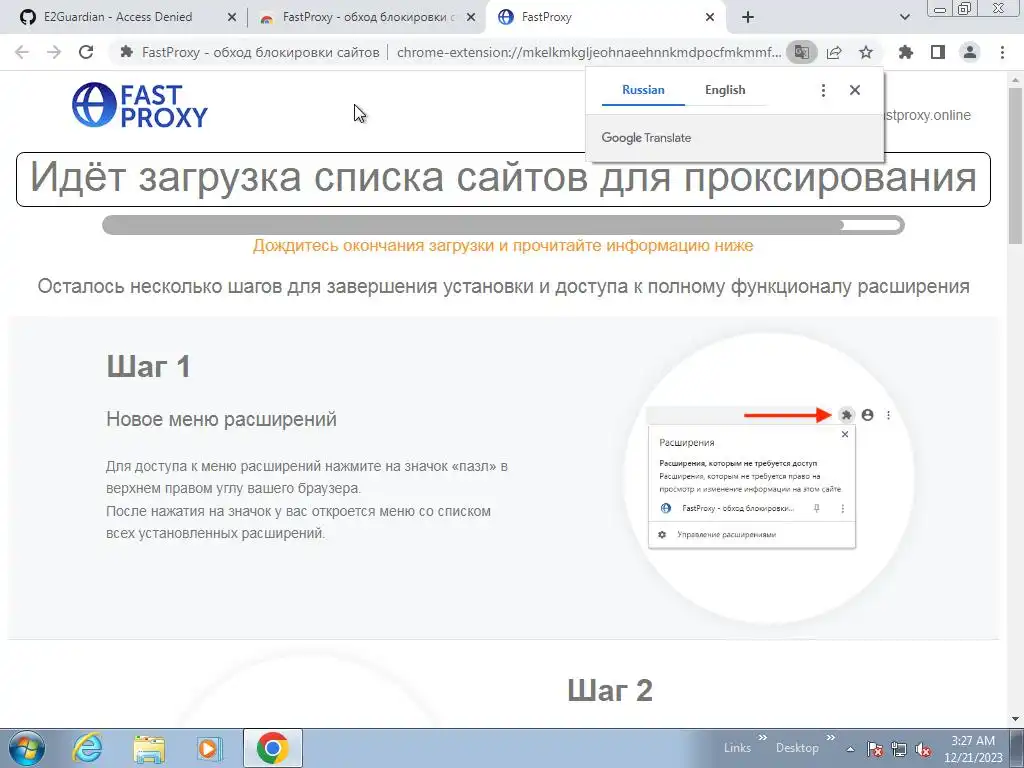Click the chrome-extension address bar URL
Image resolution: width=1024 pixels, height=768 pixels.
tap(588, 52)
